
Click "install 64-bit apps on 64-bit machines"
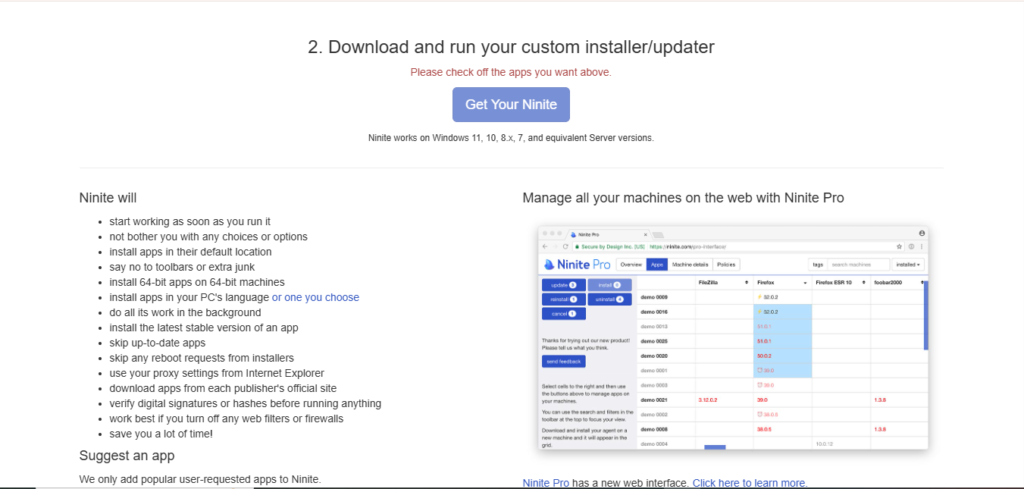tap(197, 282)
